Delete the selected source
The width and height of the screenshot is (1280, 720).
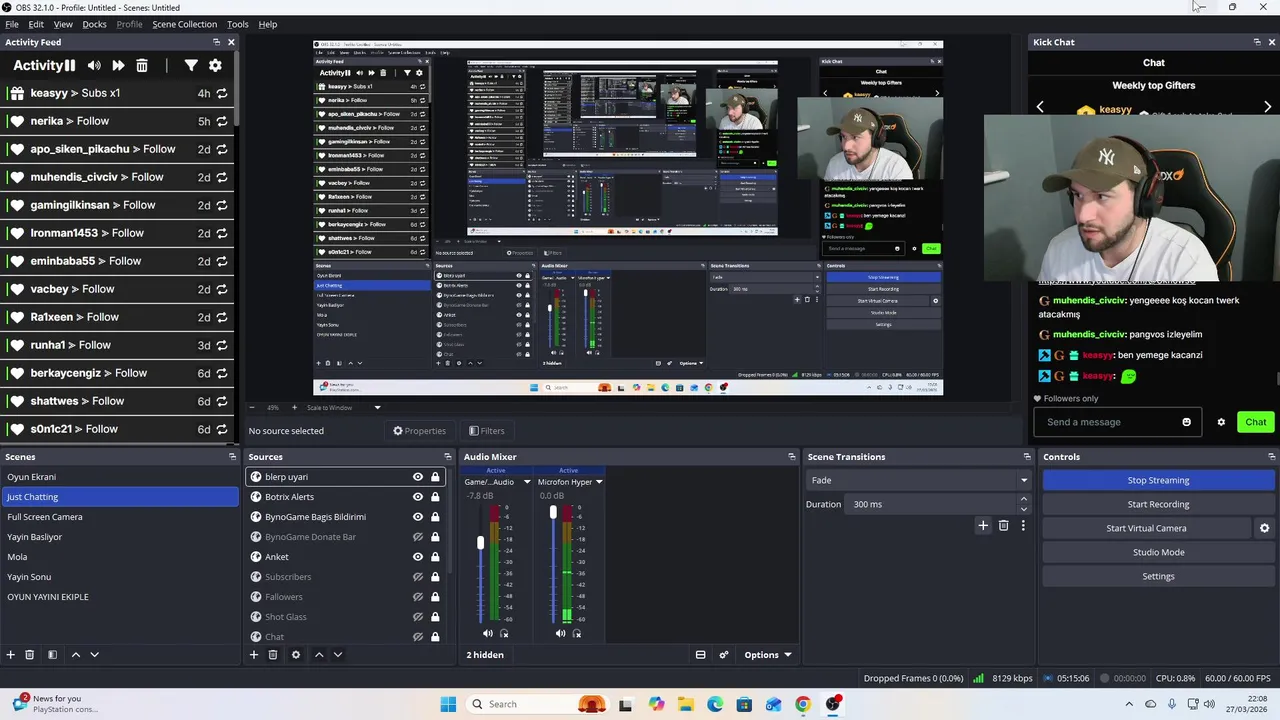[x=272, y=655]
